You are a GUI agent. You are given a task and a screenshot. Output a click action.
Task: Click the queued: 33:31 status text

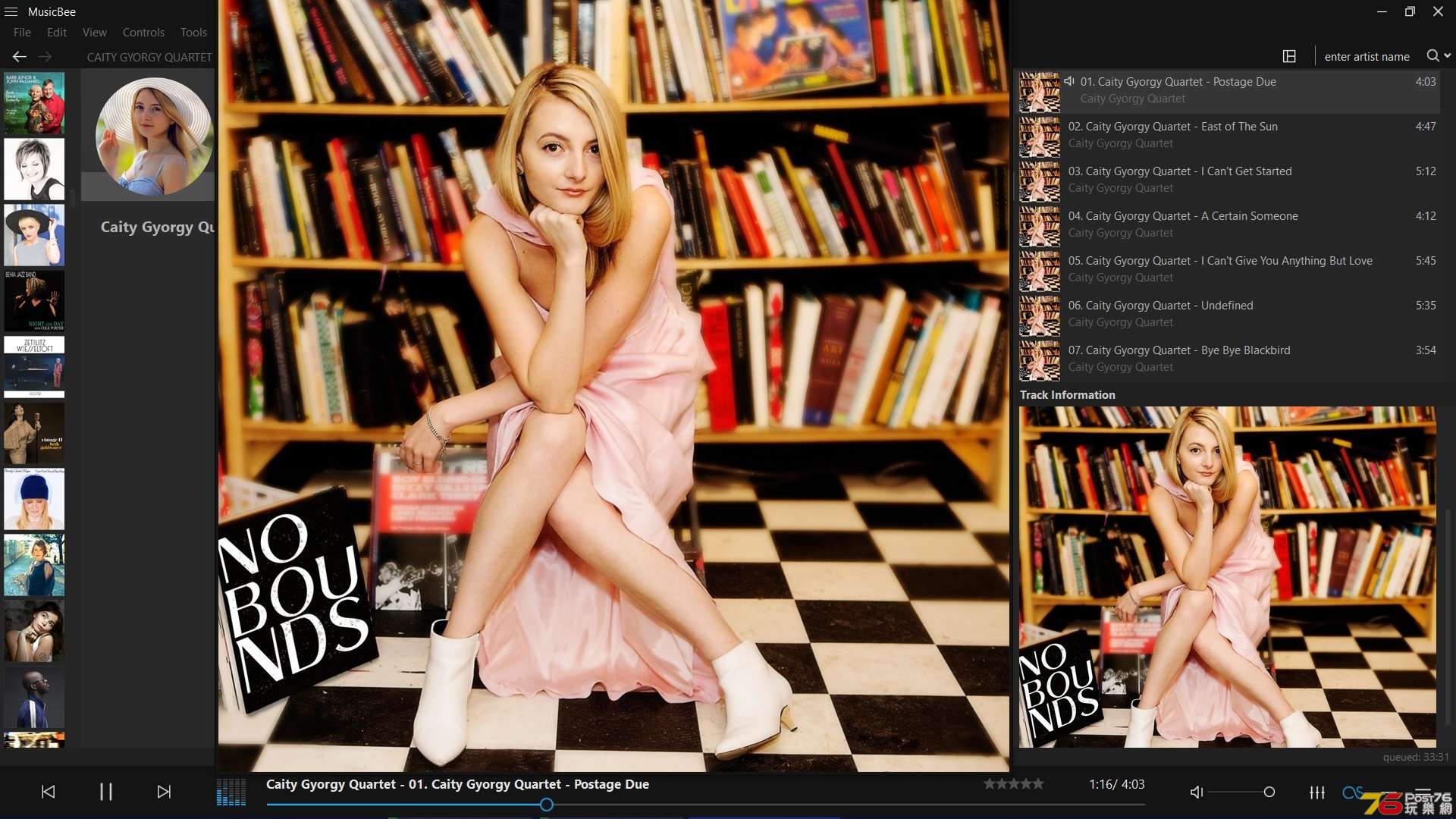tap(1415, 757)
